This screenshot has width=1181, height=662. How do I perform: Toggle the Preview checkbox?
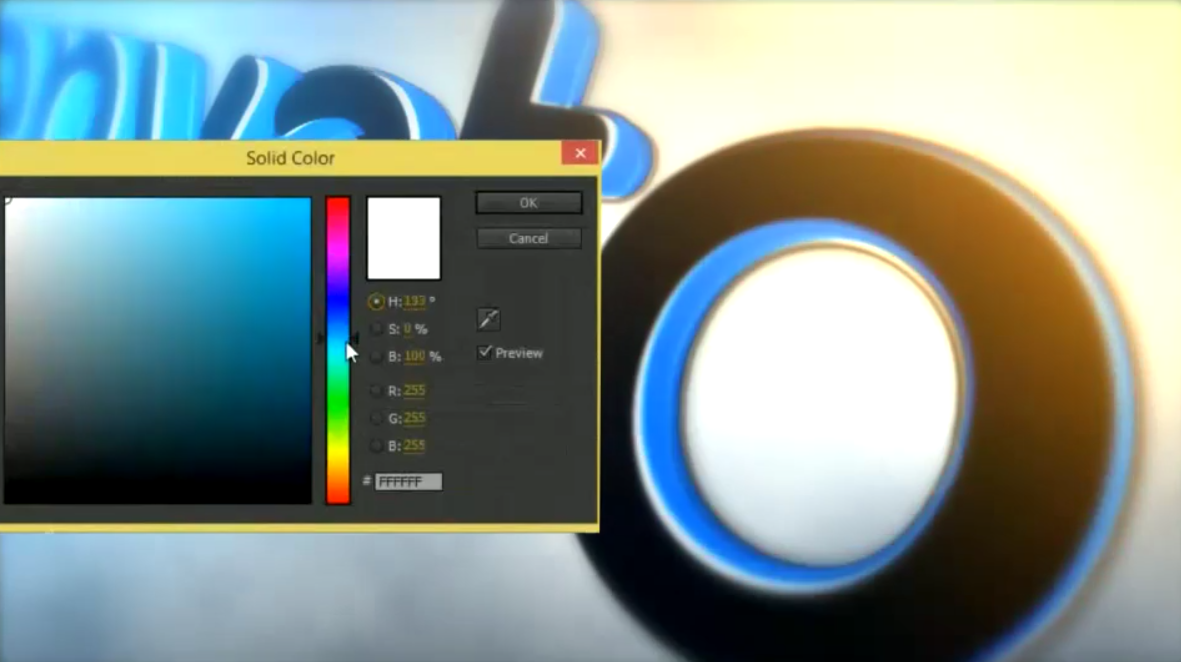(484, 352)
